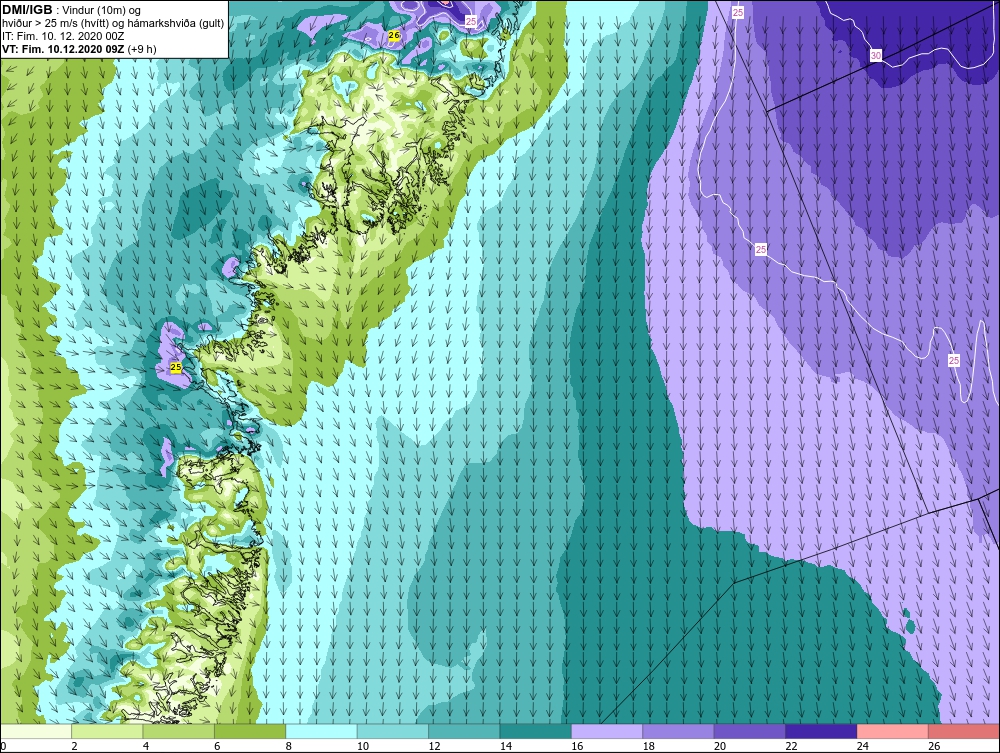Viewport: 1000px width, 753px height.
Task: Click the red legend swatch above 26 m/s
Action: click(964, 731)
